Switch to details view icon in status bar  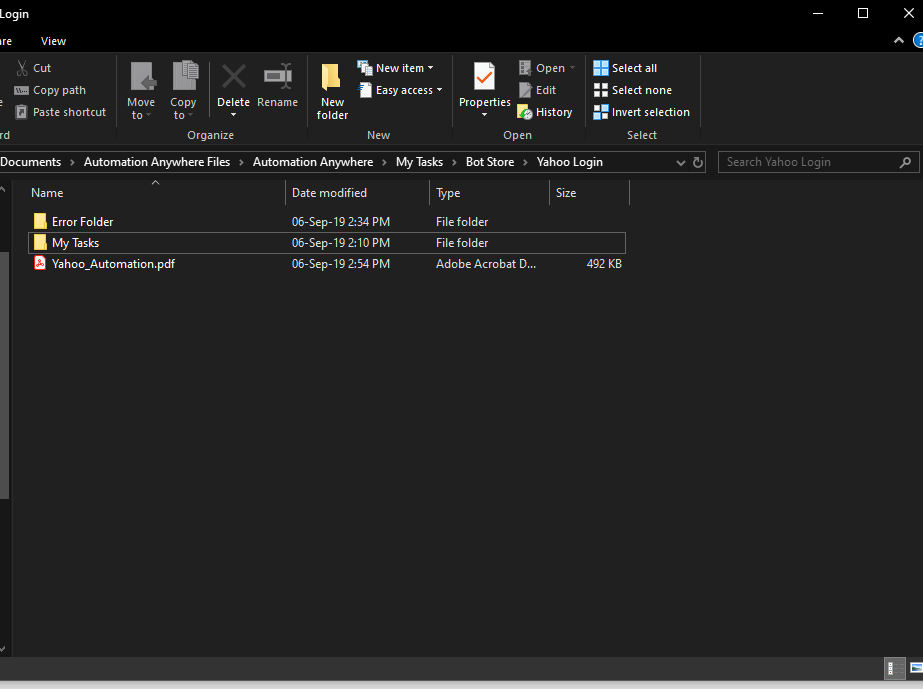pyautogui.click(x=891, y=668)
